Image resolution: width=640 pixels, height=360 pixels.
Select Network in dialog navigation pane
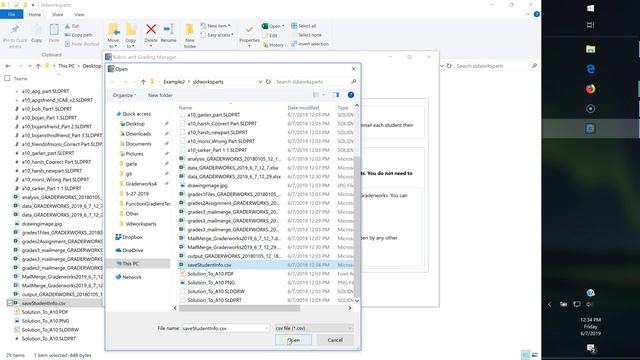(x=132, y=277)
